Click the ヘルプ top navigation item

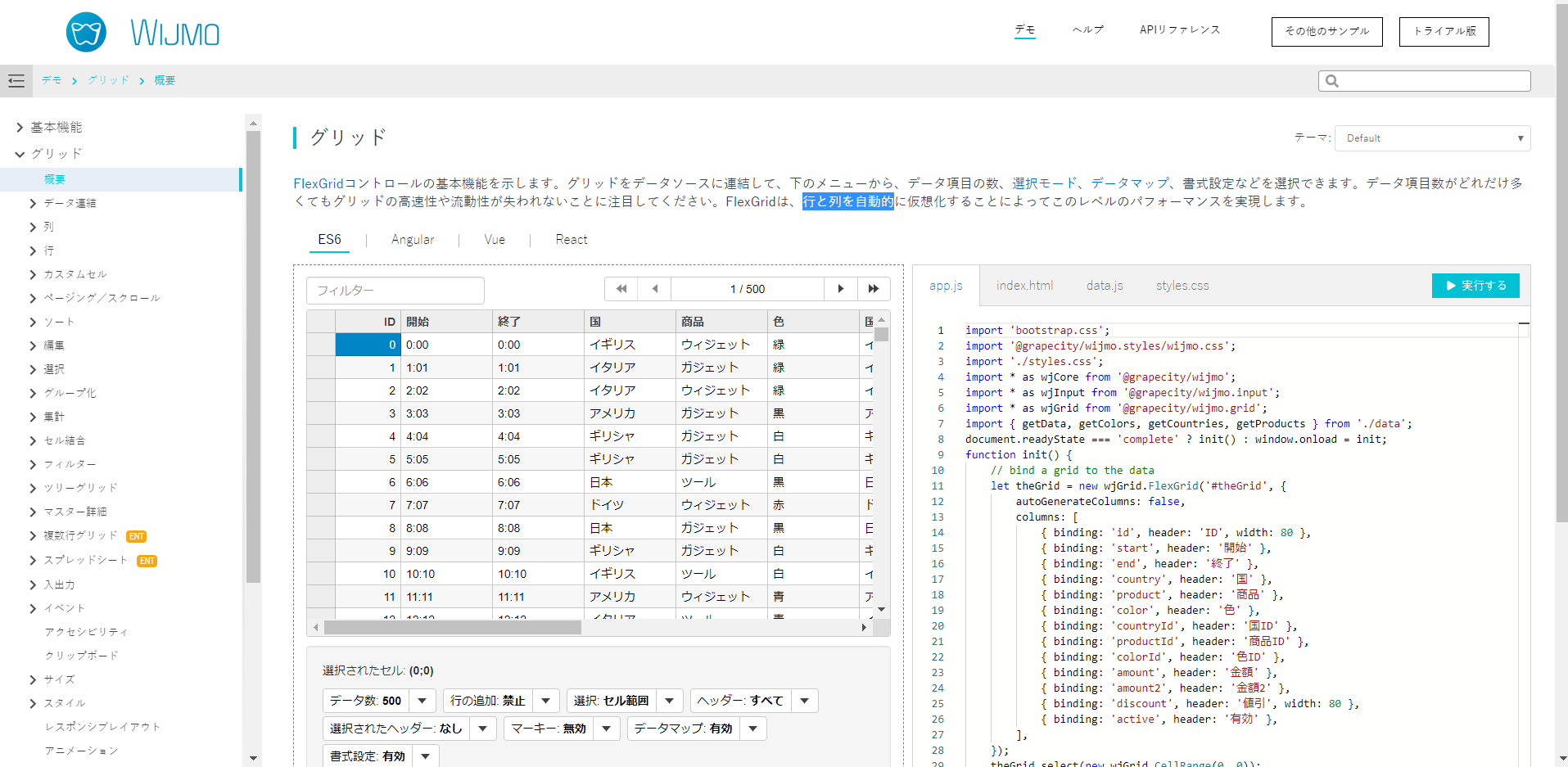[1088, 30]
